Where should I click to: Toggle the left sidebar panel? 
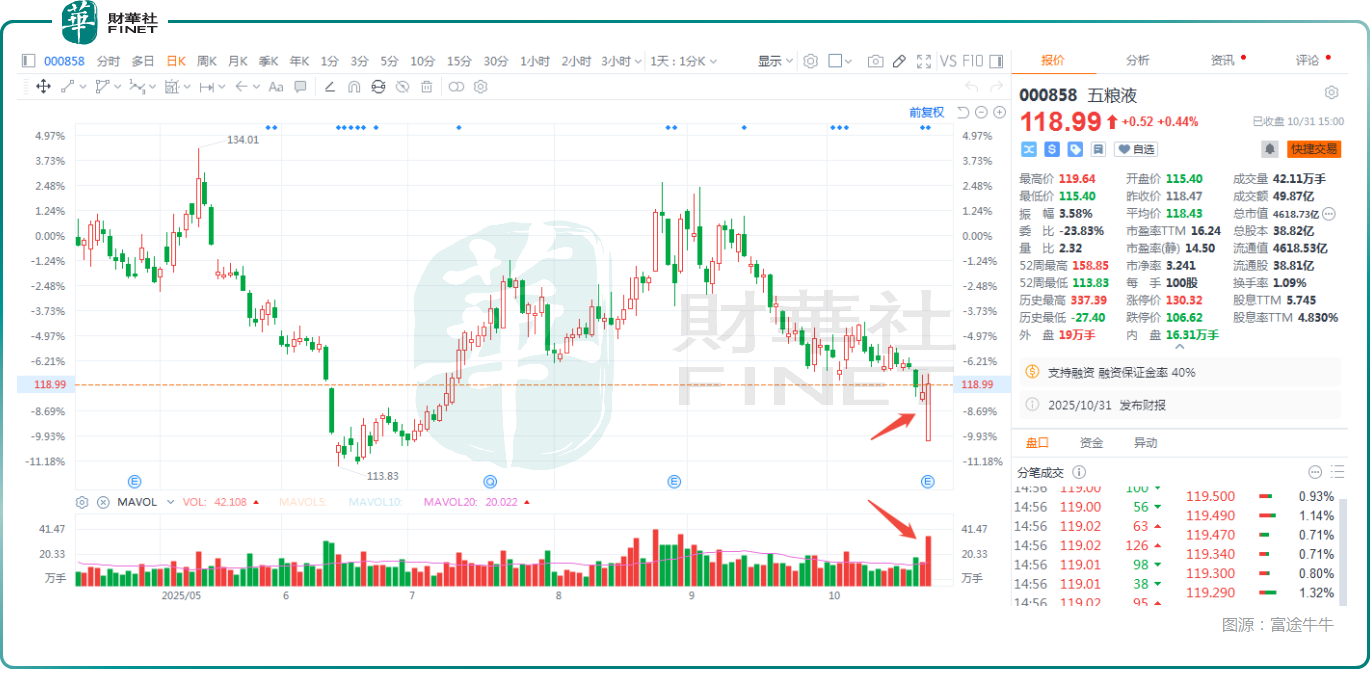[x=28, y=61]
